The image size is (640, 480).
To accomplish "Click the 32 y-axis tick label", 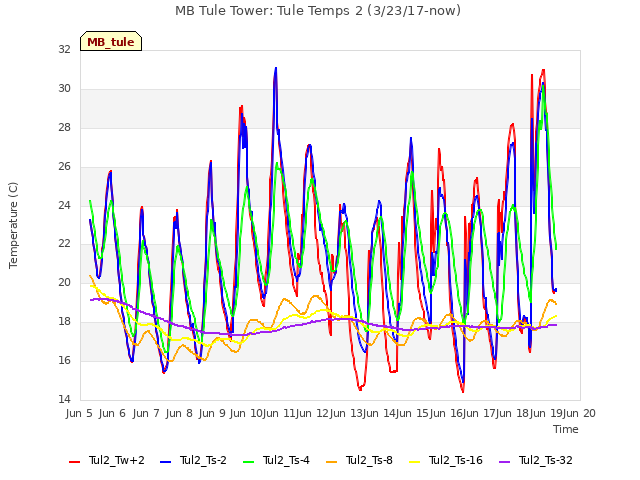I will [x=64, y=50].
